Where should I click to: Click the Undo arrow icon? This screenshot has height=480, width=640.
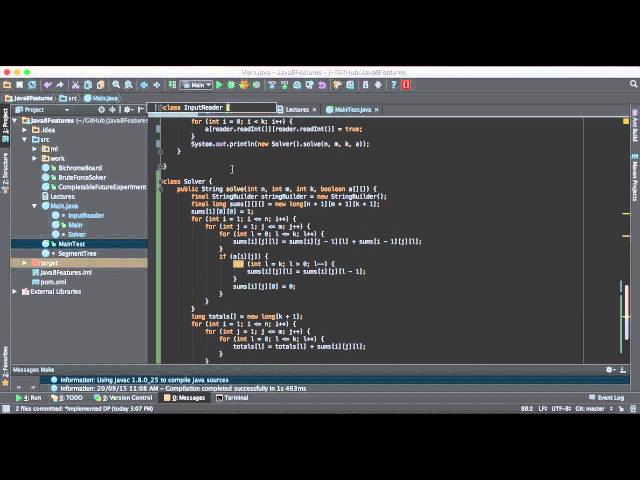[48, 85]
